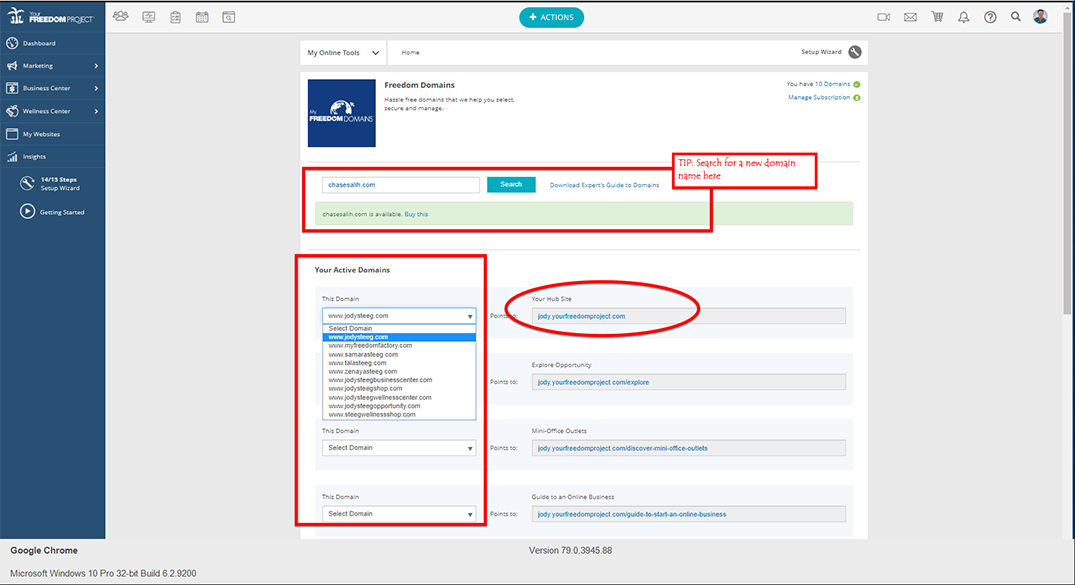Go to My Websites in sidebar
Image resolution: width=1075 pixels, height=585 pixels.
(53, 134)
